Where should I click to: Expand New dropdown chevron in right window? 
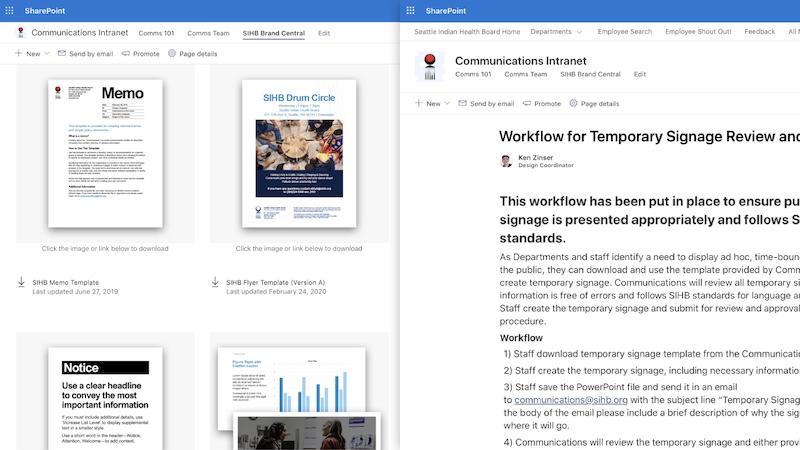[x=447, y=103]
